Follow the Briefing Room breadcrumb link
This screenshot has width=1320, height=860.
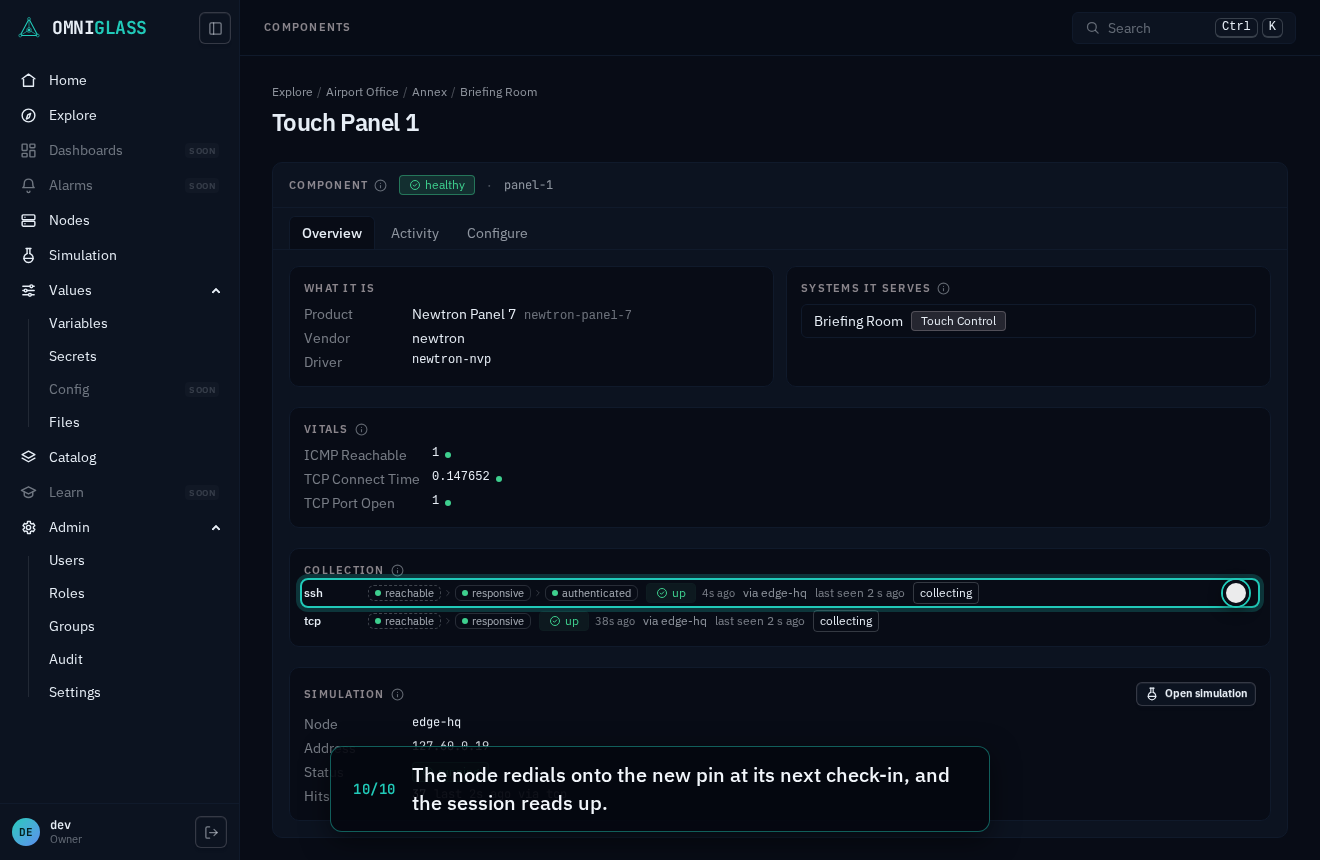pyautogui.click(x=498, y=92)
